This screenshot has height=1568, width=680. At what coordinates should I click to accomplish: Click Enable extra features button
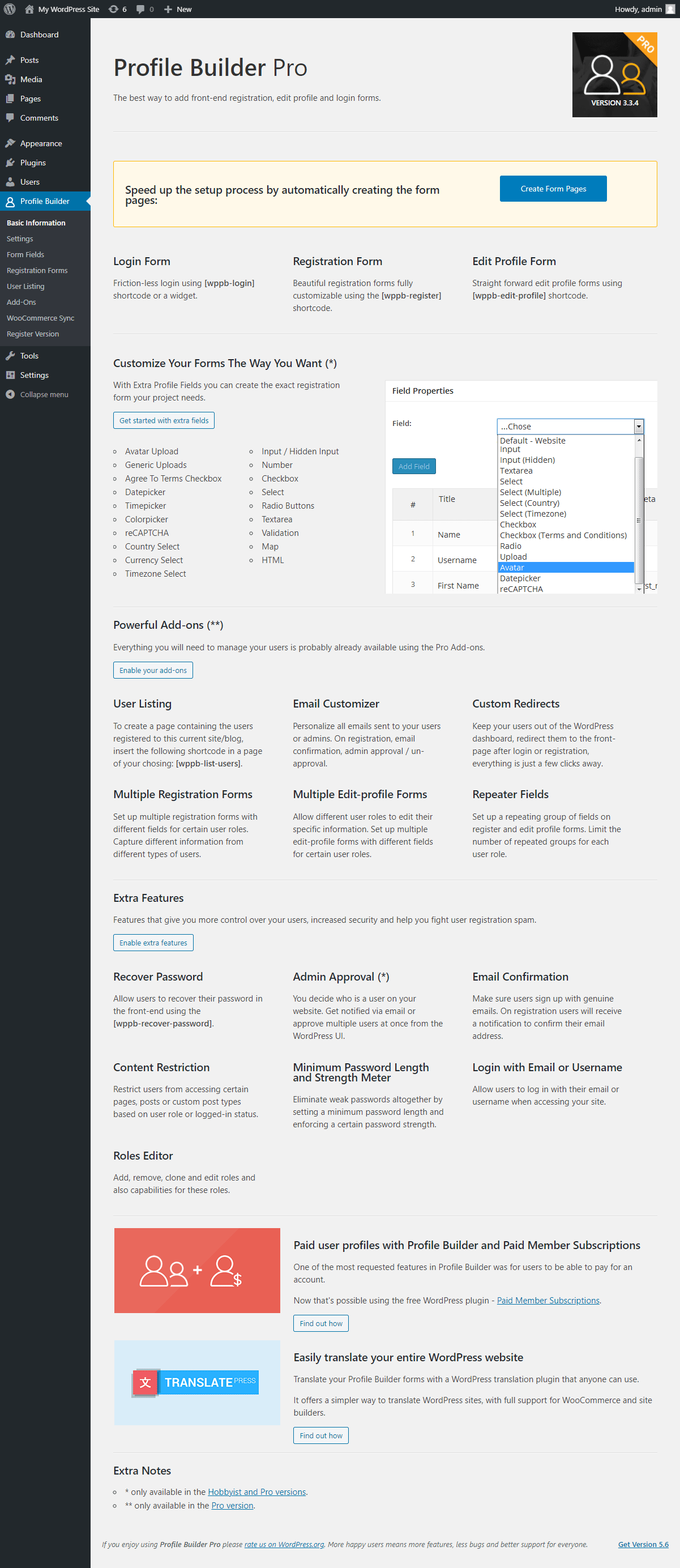pyautogui.click(x=153, y=943)
